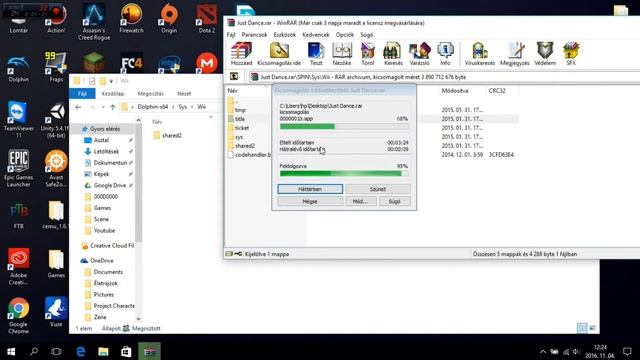Sort by Módosítva column in WinRAR
The width and height of the screenshot is (640, 360).
[455, 91]
